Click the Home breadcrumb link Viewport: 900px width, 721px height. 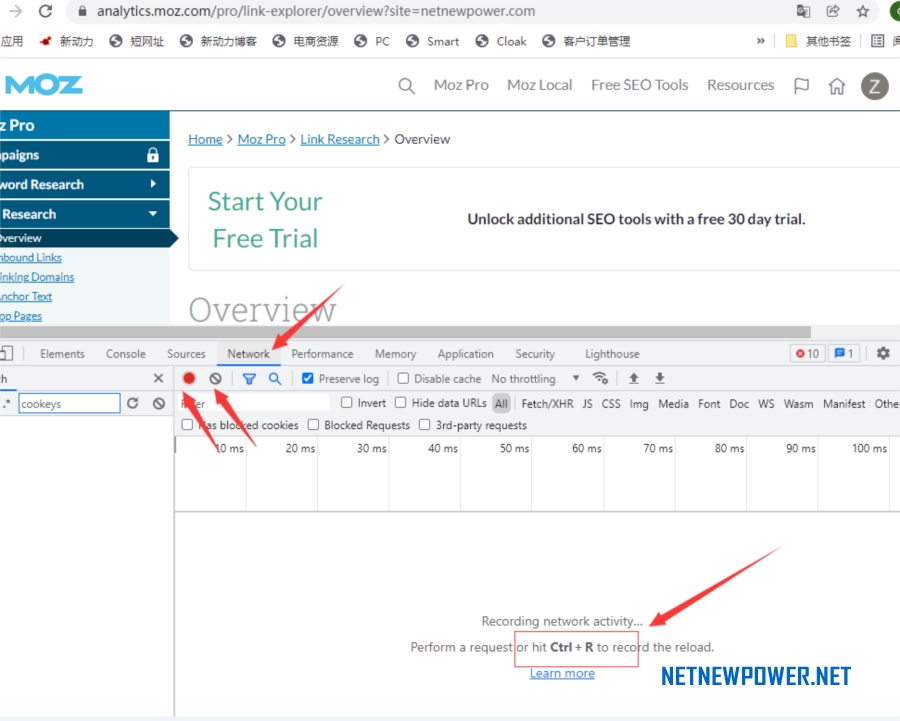[205, 139]
